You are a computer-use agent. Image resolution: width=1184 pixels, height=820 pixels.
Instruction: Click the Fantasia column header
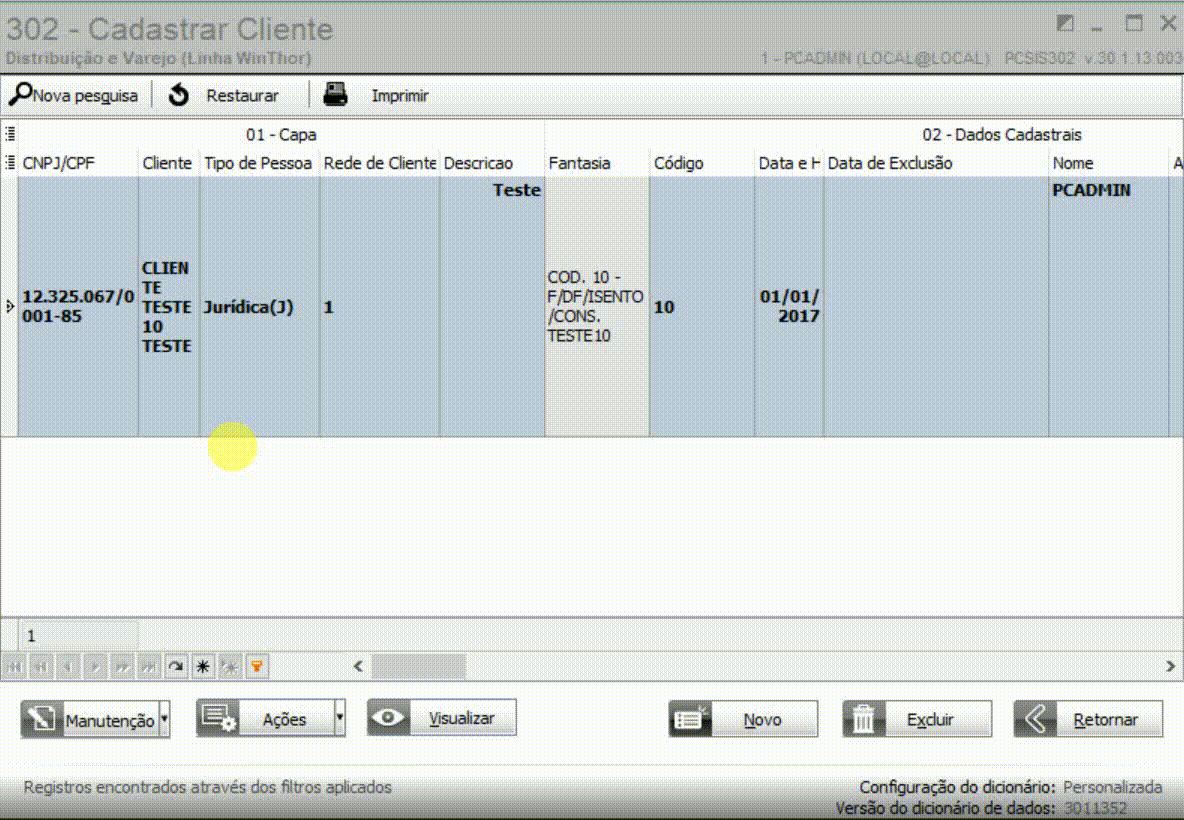point(597,163)
